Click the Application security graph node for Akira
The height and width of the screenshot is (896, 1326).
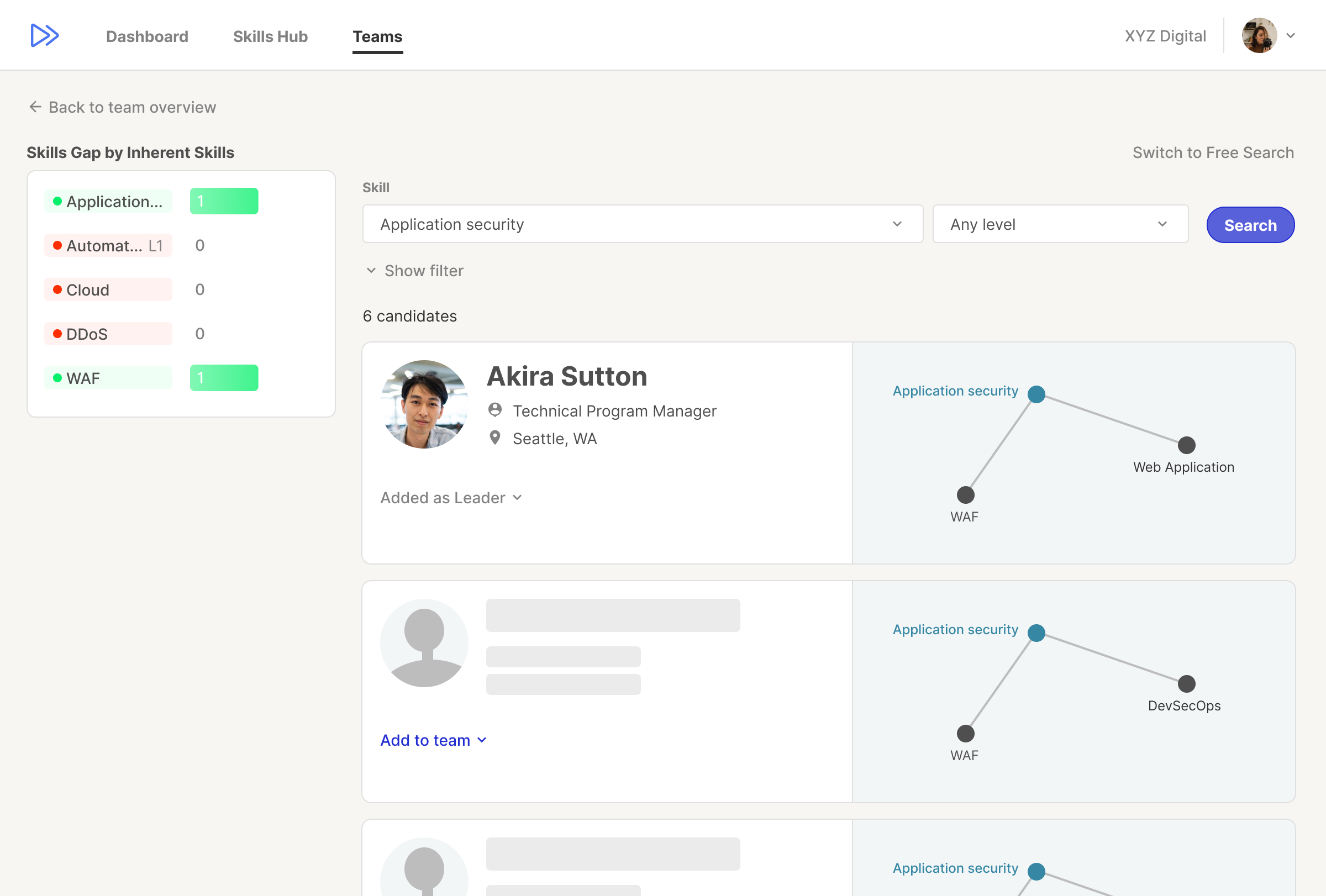pyautogui.click(x=1036, y=394)
